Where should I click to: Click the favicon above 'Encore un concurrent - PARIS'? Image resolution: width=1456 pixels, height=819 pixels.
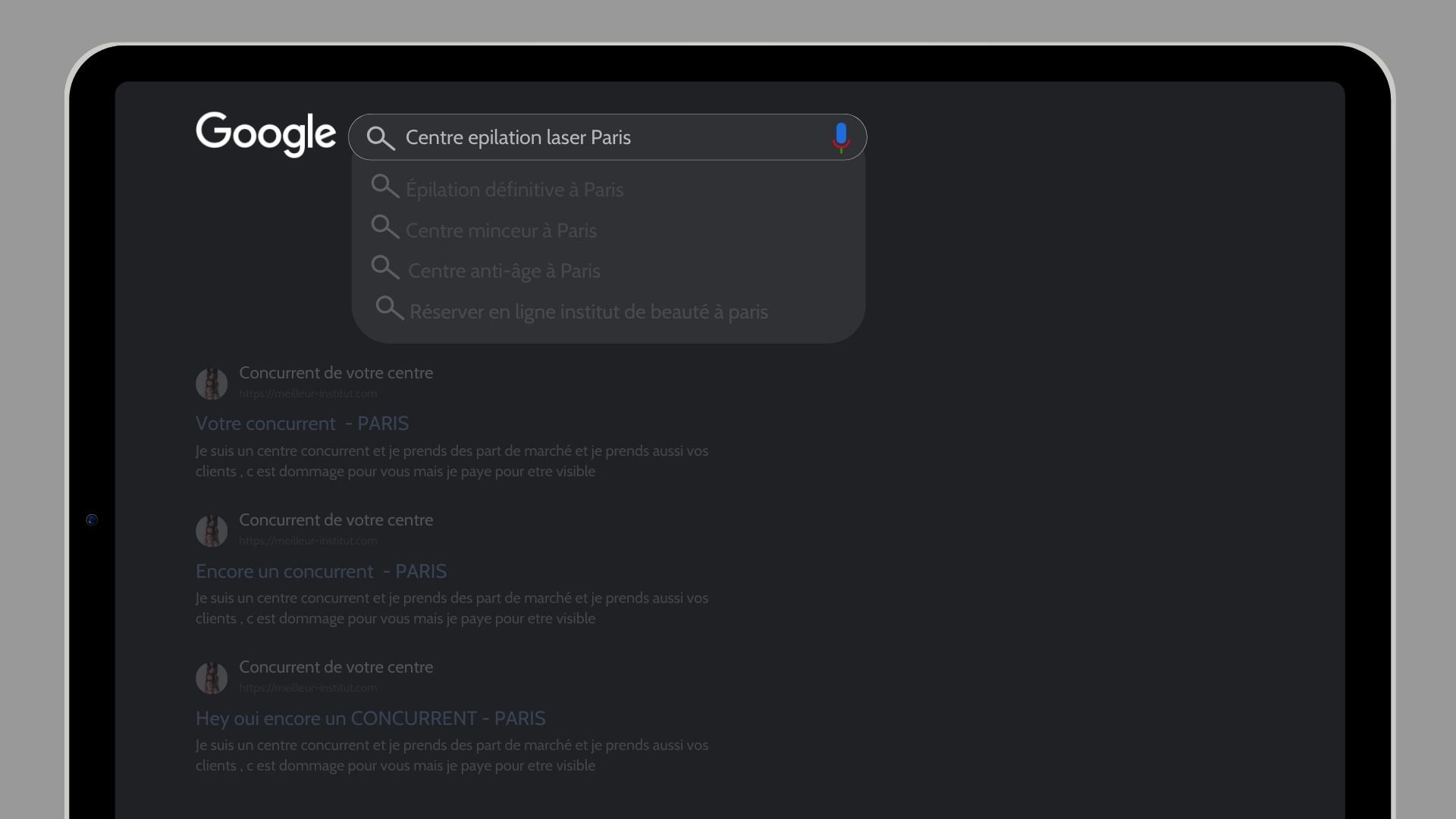click(x=212, y=531)
